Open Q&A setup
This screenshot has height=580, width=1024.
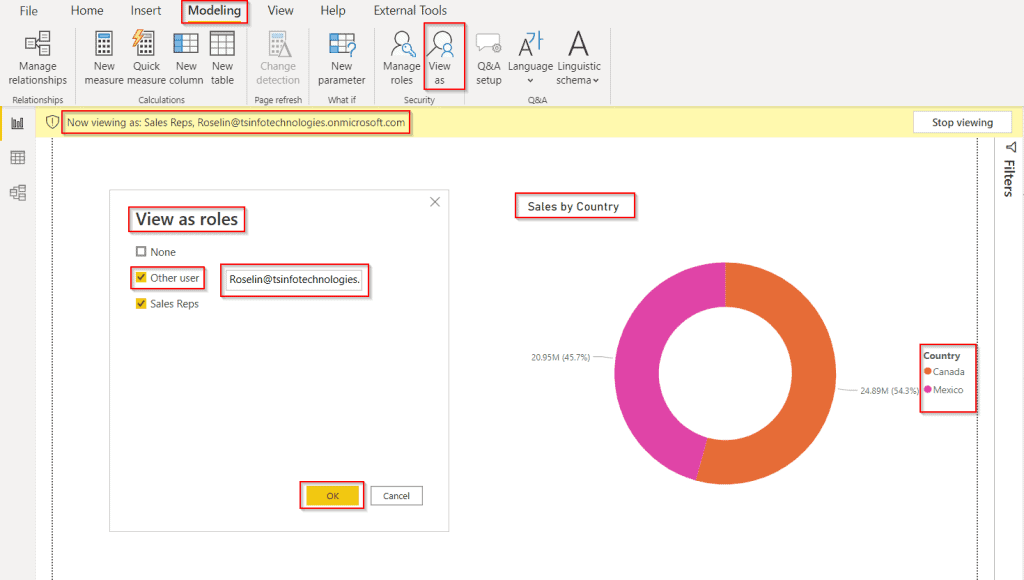click(488, 59)
